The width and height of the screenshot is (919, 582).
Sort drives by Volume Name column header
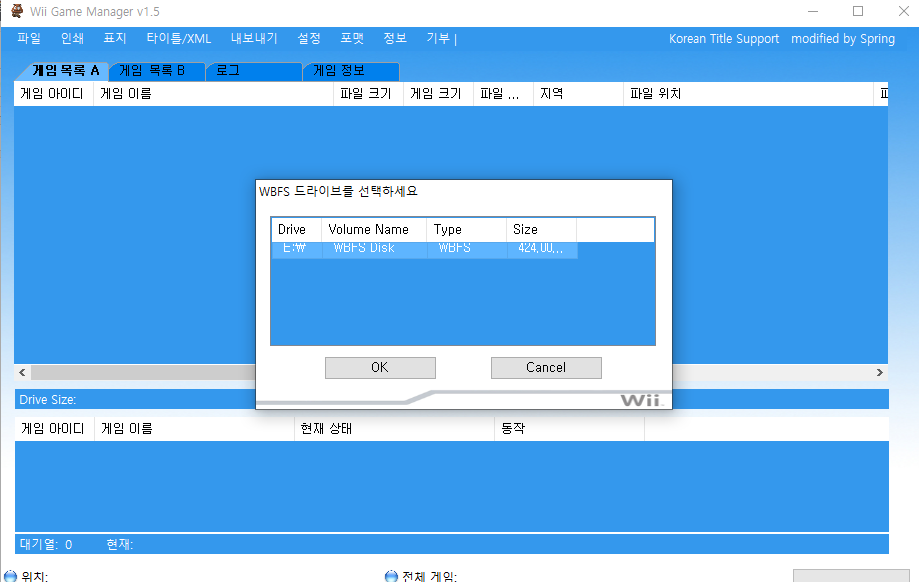374,230
